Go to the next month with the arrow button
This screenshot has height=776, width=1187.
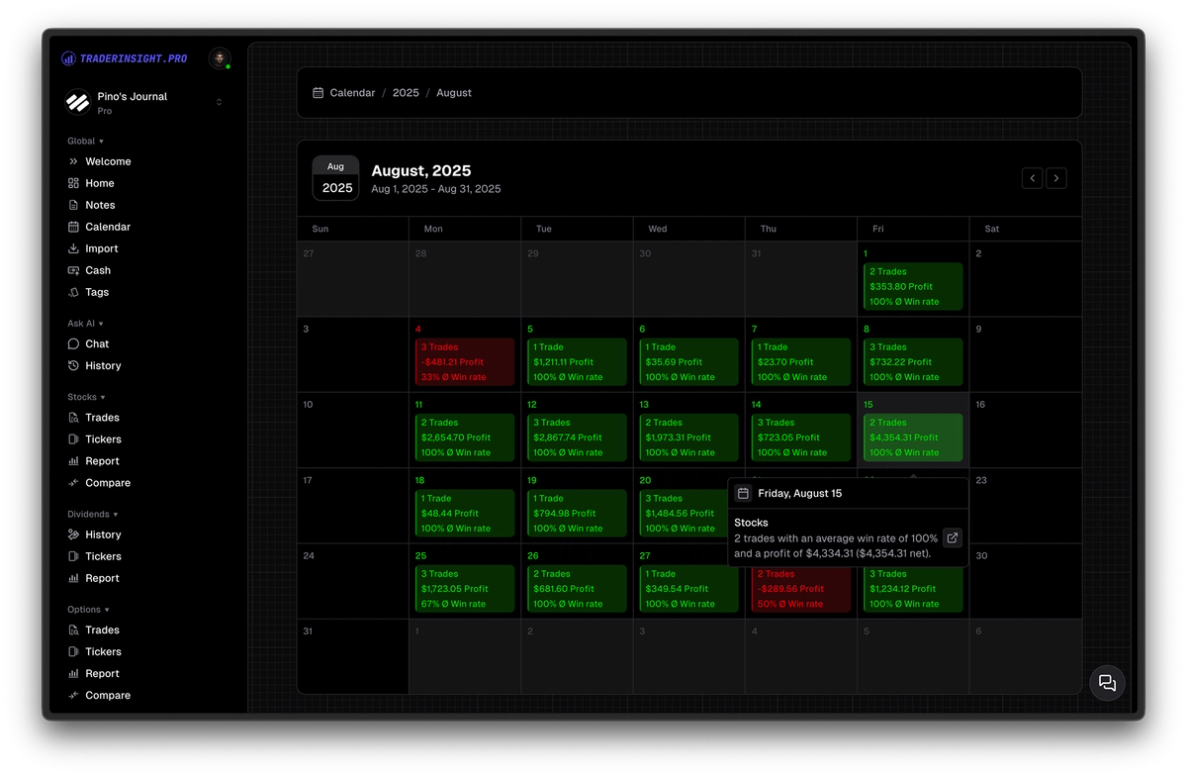tap(1056, 177)
